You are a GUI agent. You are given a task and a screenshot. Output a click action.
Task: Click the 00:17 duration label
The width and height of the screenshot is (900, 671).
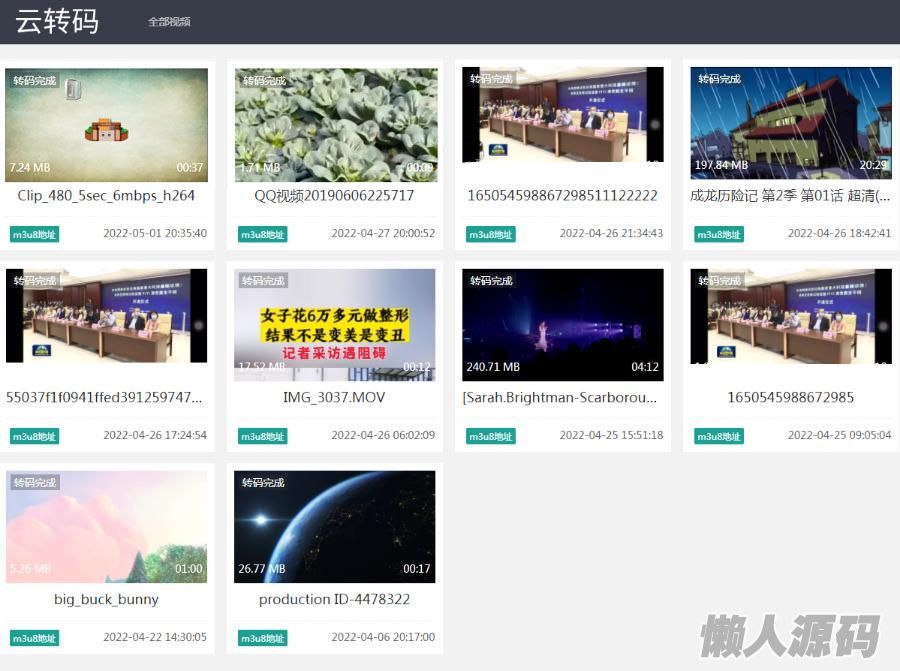417,569
